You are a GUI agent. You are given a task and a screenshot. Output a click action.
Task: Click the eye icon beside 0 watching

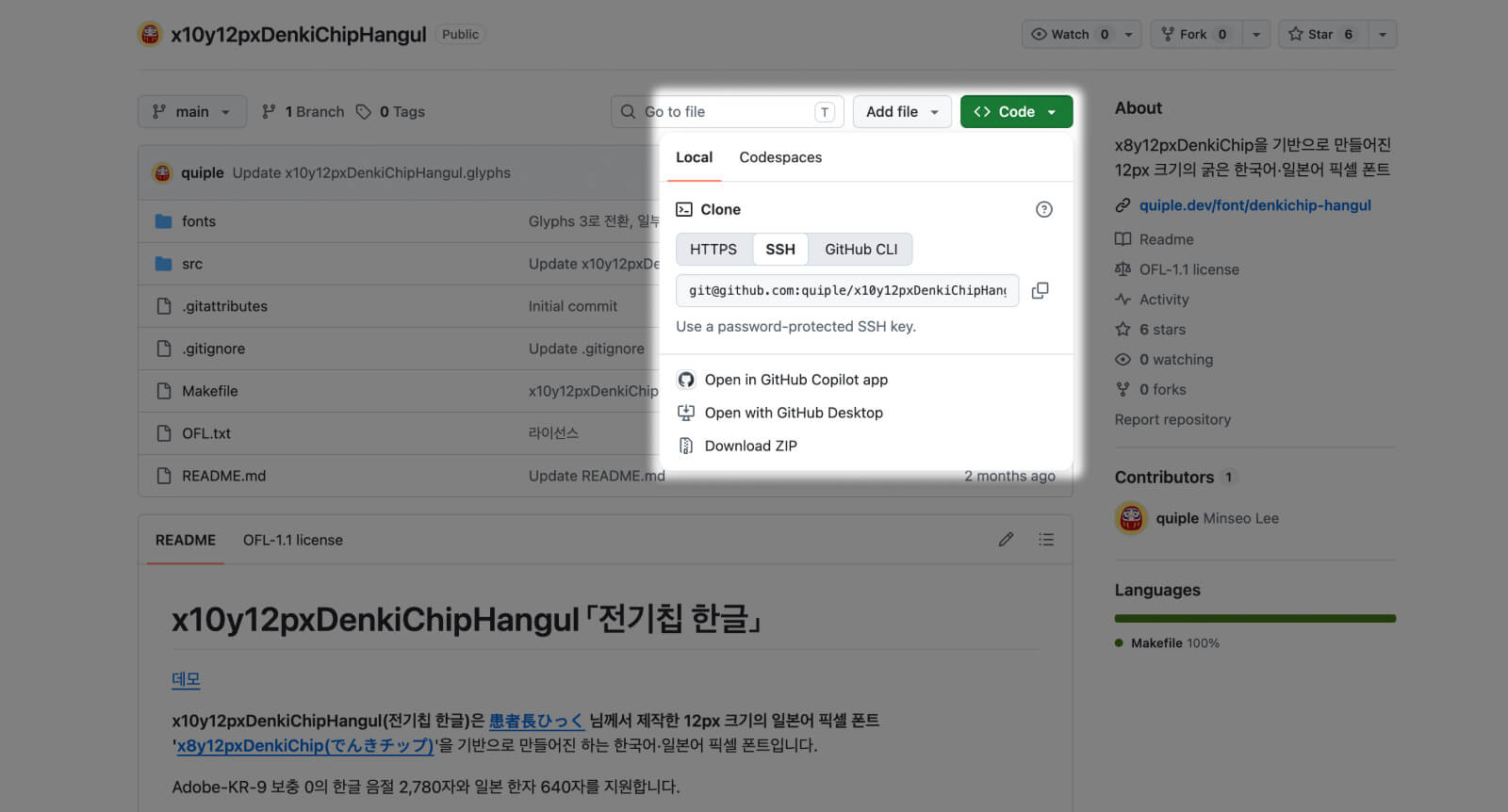1123,360
